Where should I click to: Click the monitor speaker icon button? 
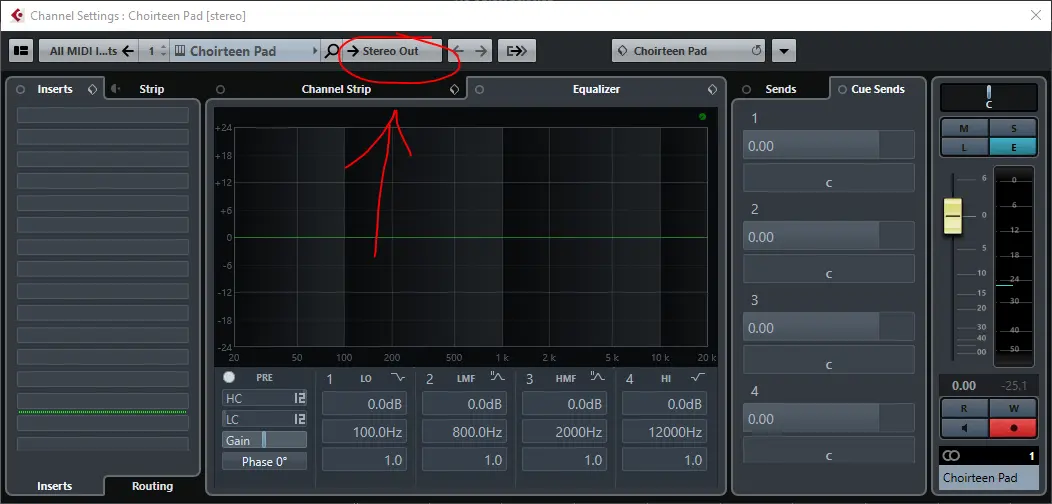tap(964, 428)
